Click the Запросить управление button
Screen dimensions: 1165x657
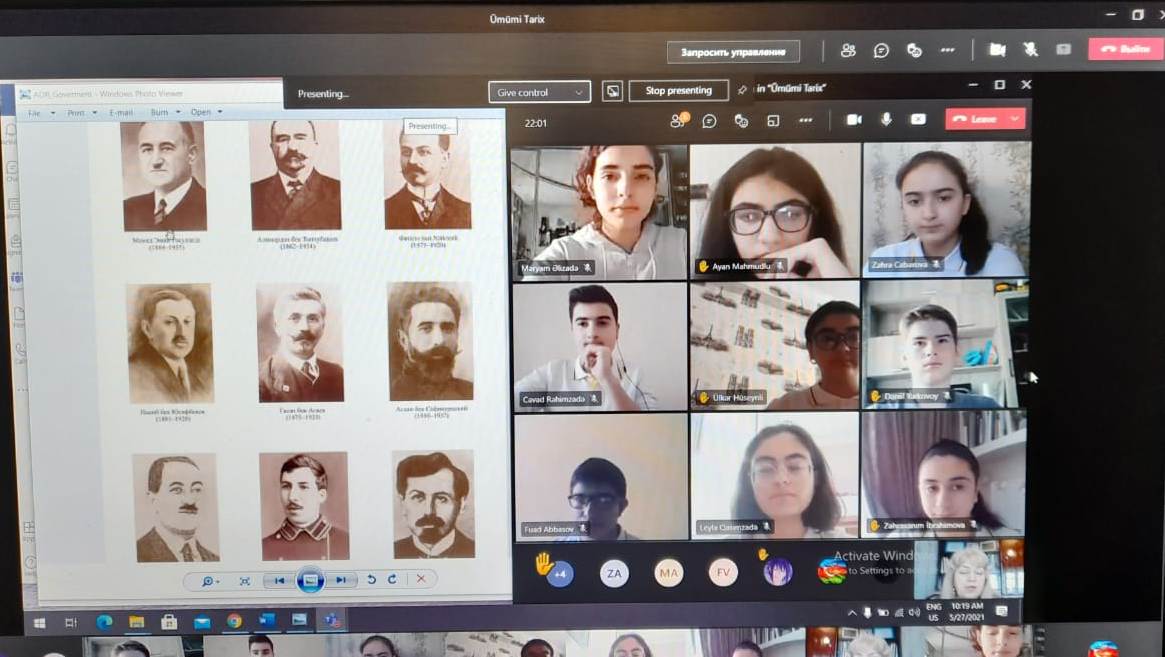click(733, 52)
